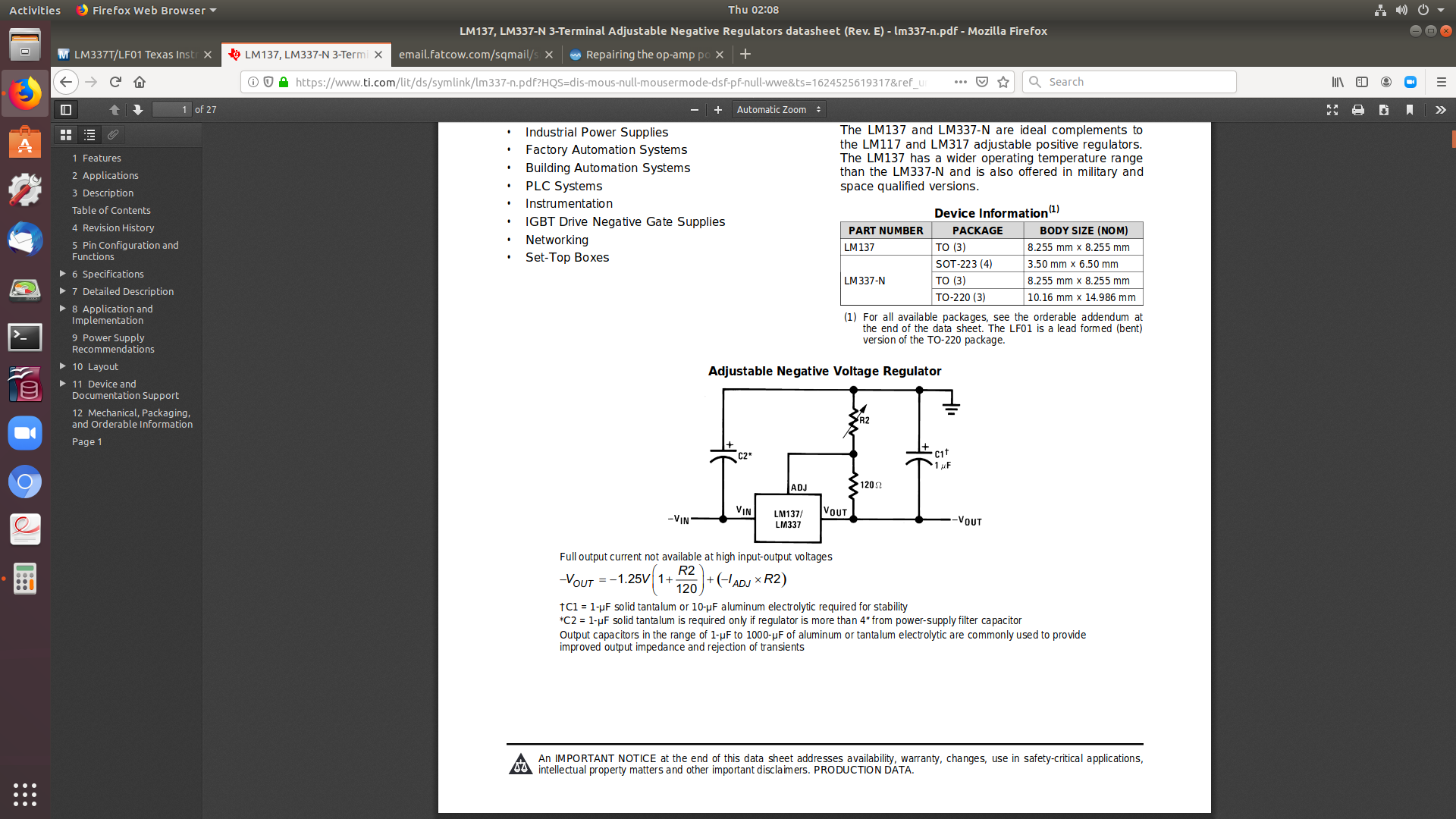Expand the 10 Layout outline item

point(63,366)
